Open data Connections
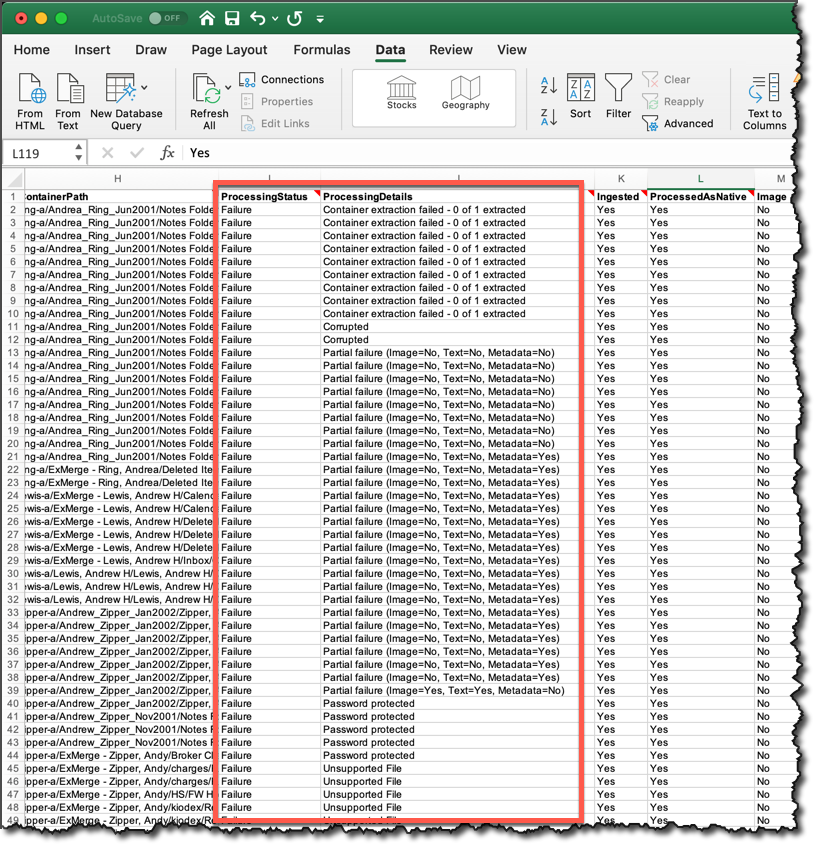Screen dimensions: 814x845 [282, 80]
